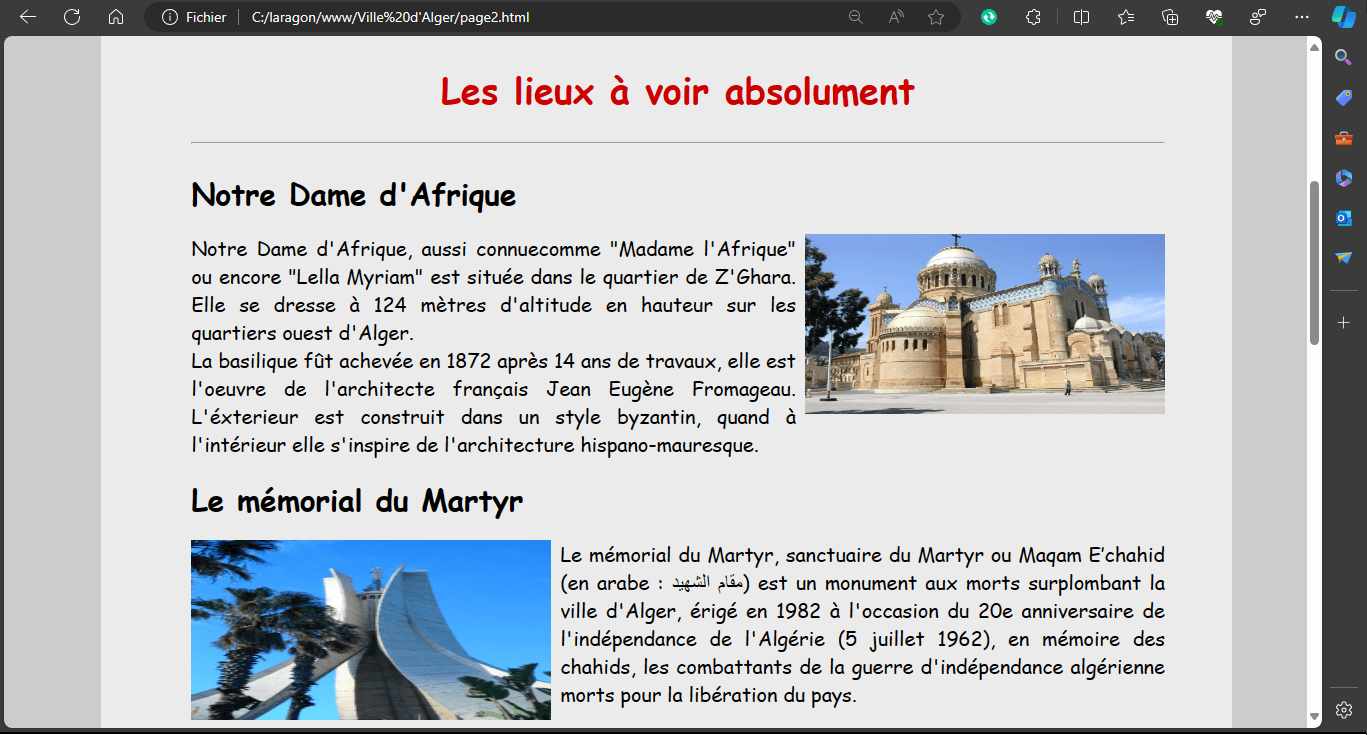
Task: Open the green circular extension icon
Action: tap(989, 17)
